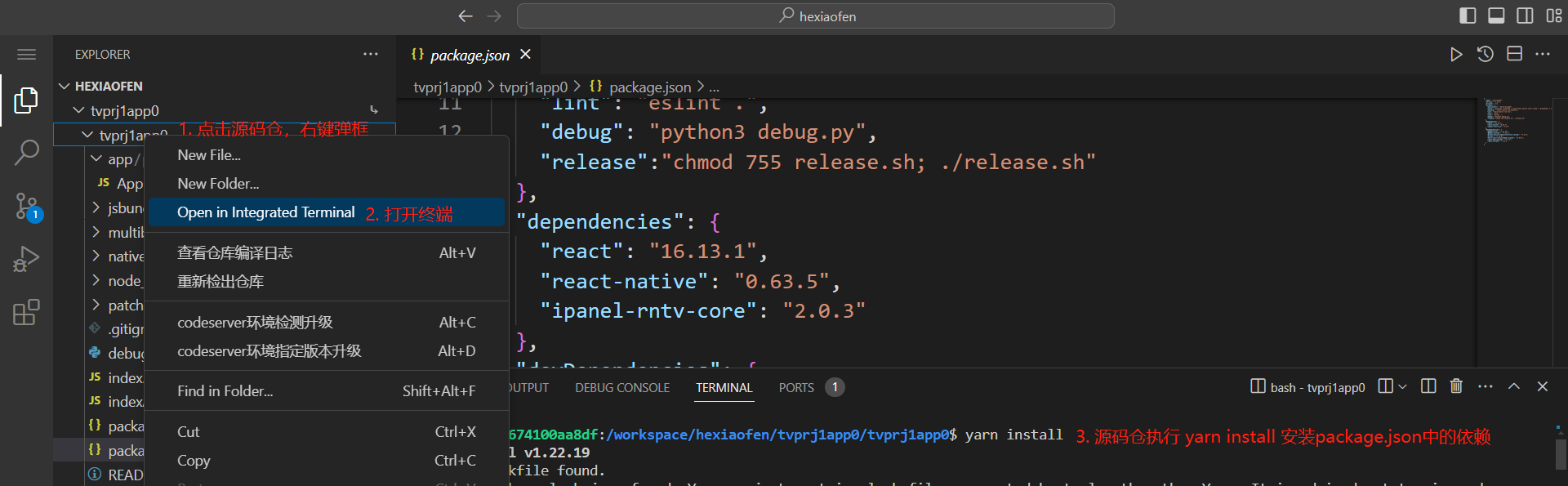Click the hexiaofen command center search box
This screenshot has height=486, width=1568.
[x=815, y=16]
